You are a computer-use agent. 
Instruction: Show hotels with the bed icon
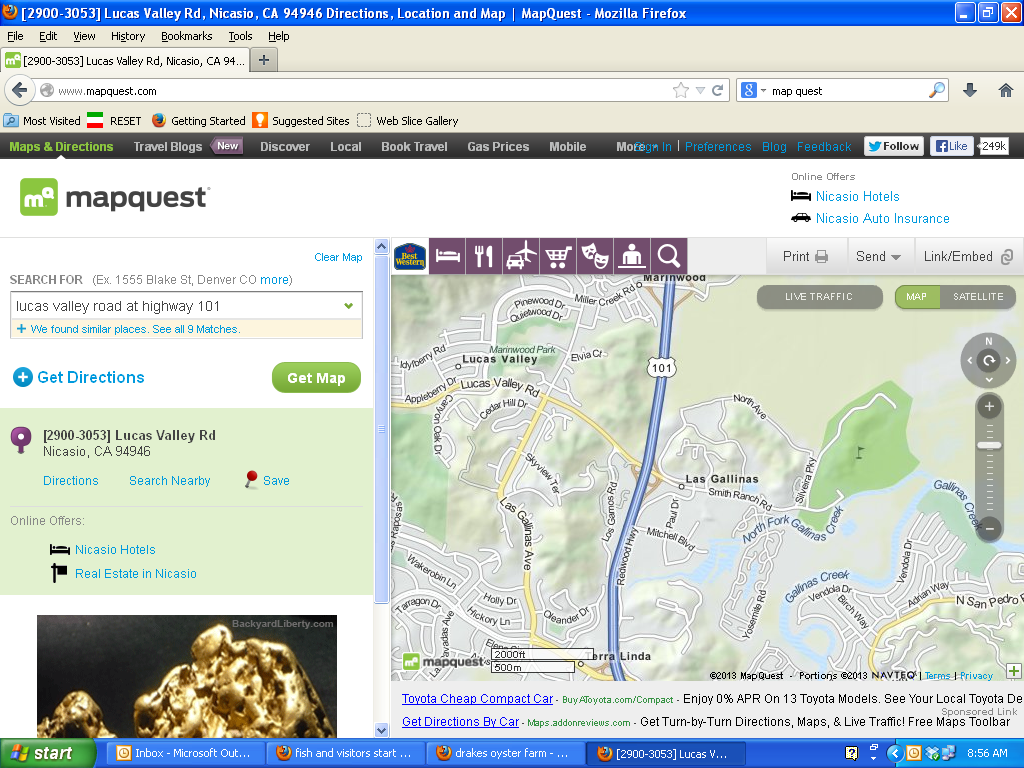point(447,256)
